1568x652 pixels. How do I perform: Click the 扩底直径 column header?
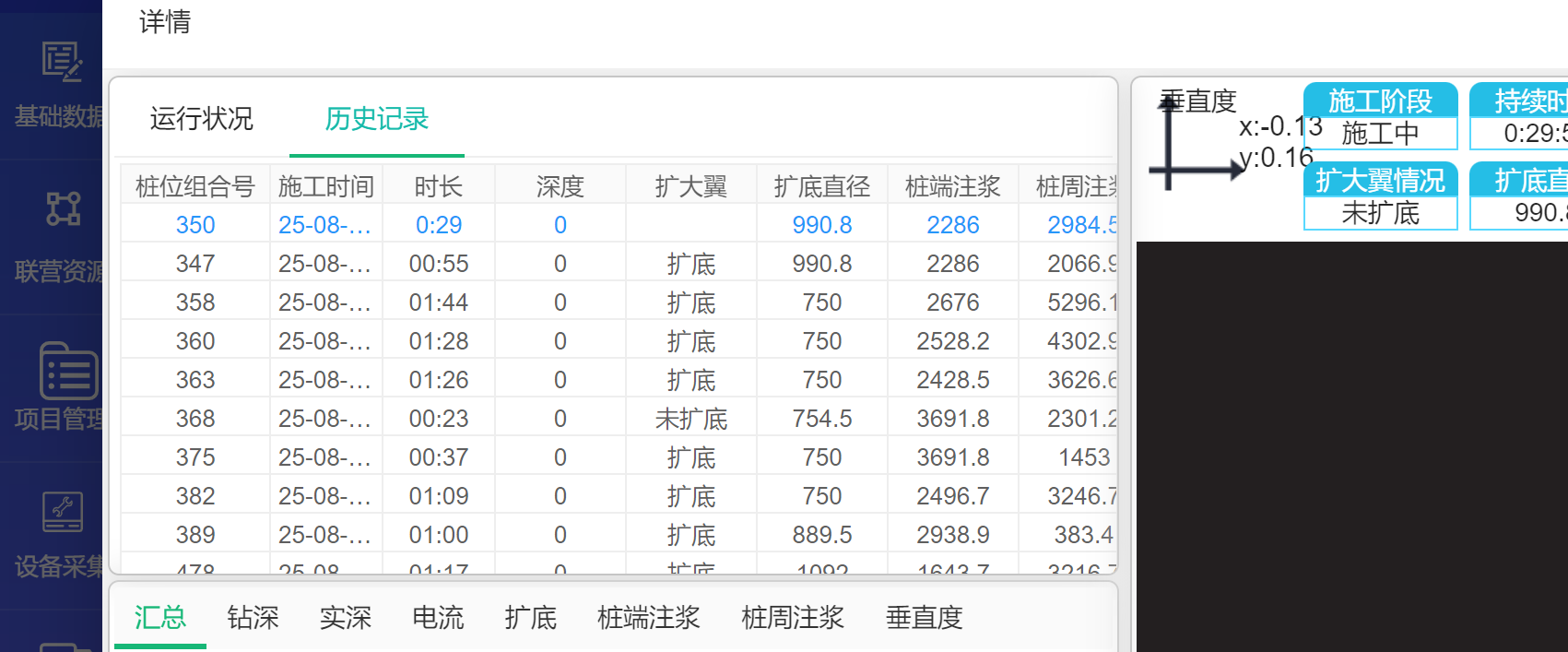click(x=821, y=186)
